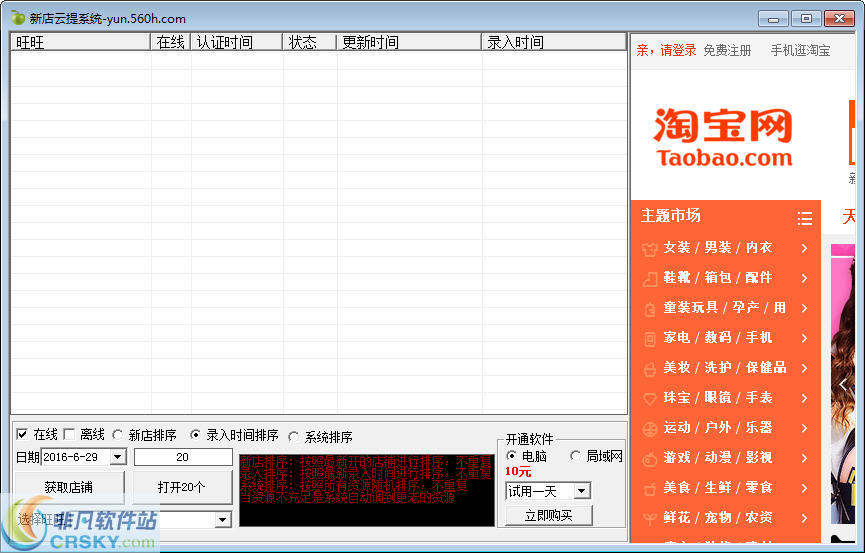This screenshot has width=865, height=553.
Task: Expand arrow beside 运动 / 户外 / 乐器
Action: (x=804, y=428)
